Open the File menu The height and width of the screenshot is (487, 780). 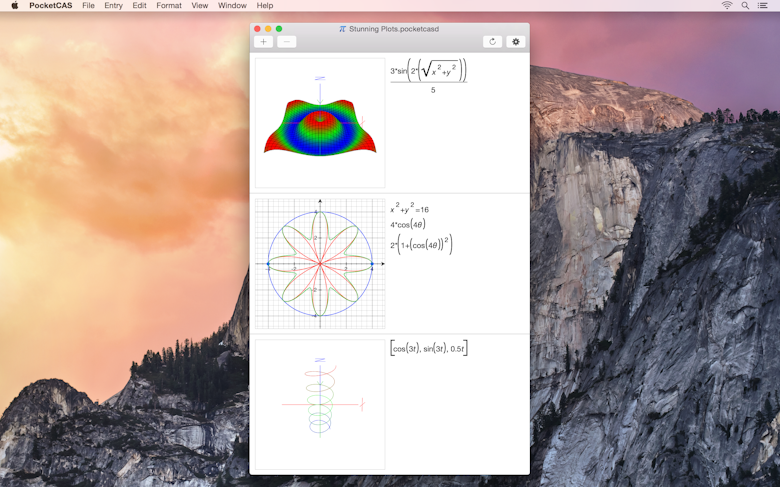point(89,5)
